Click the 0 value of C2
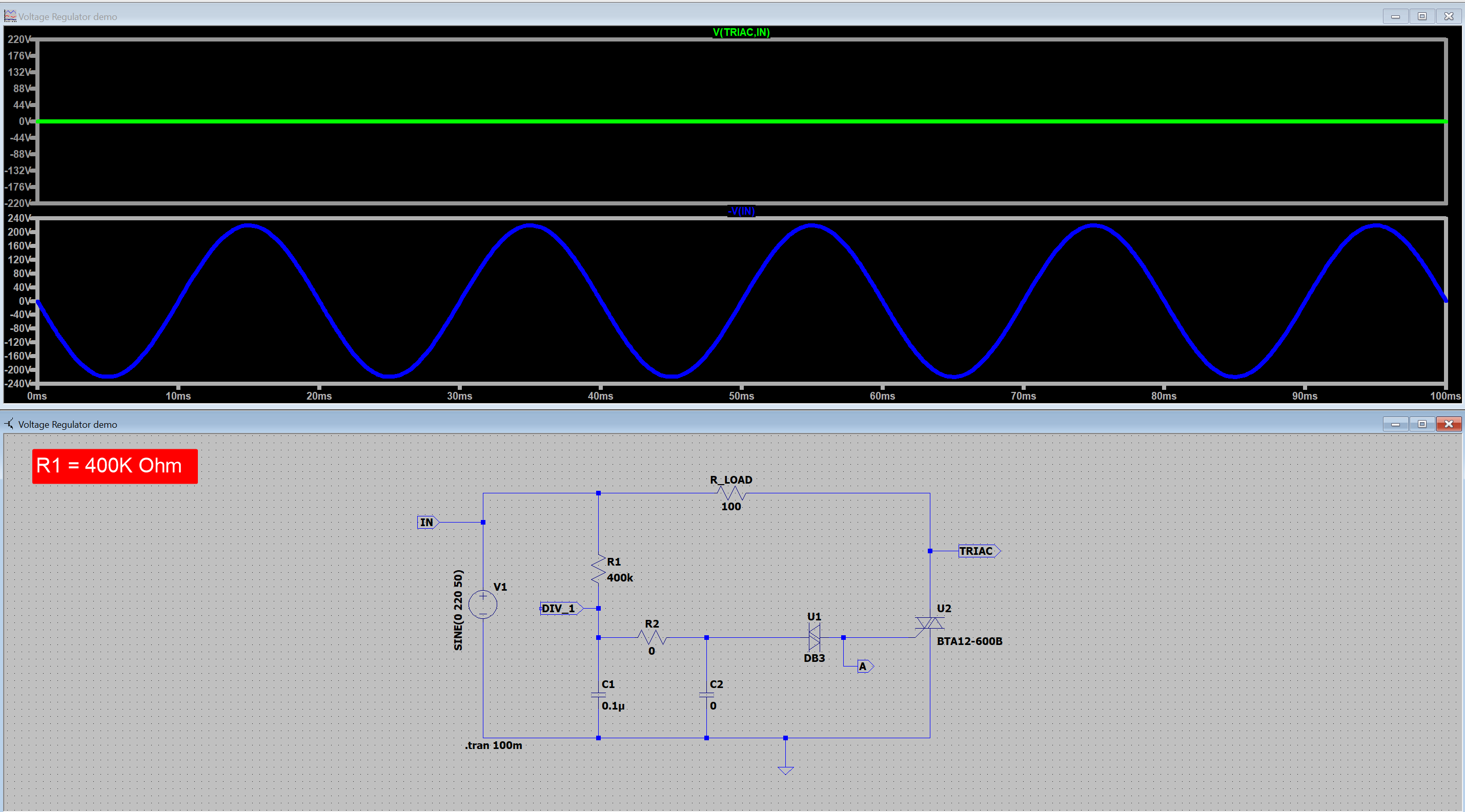Screen dimensions: 1465x812 pos(713,706)
